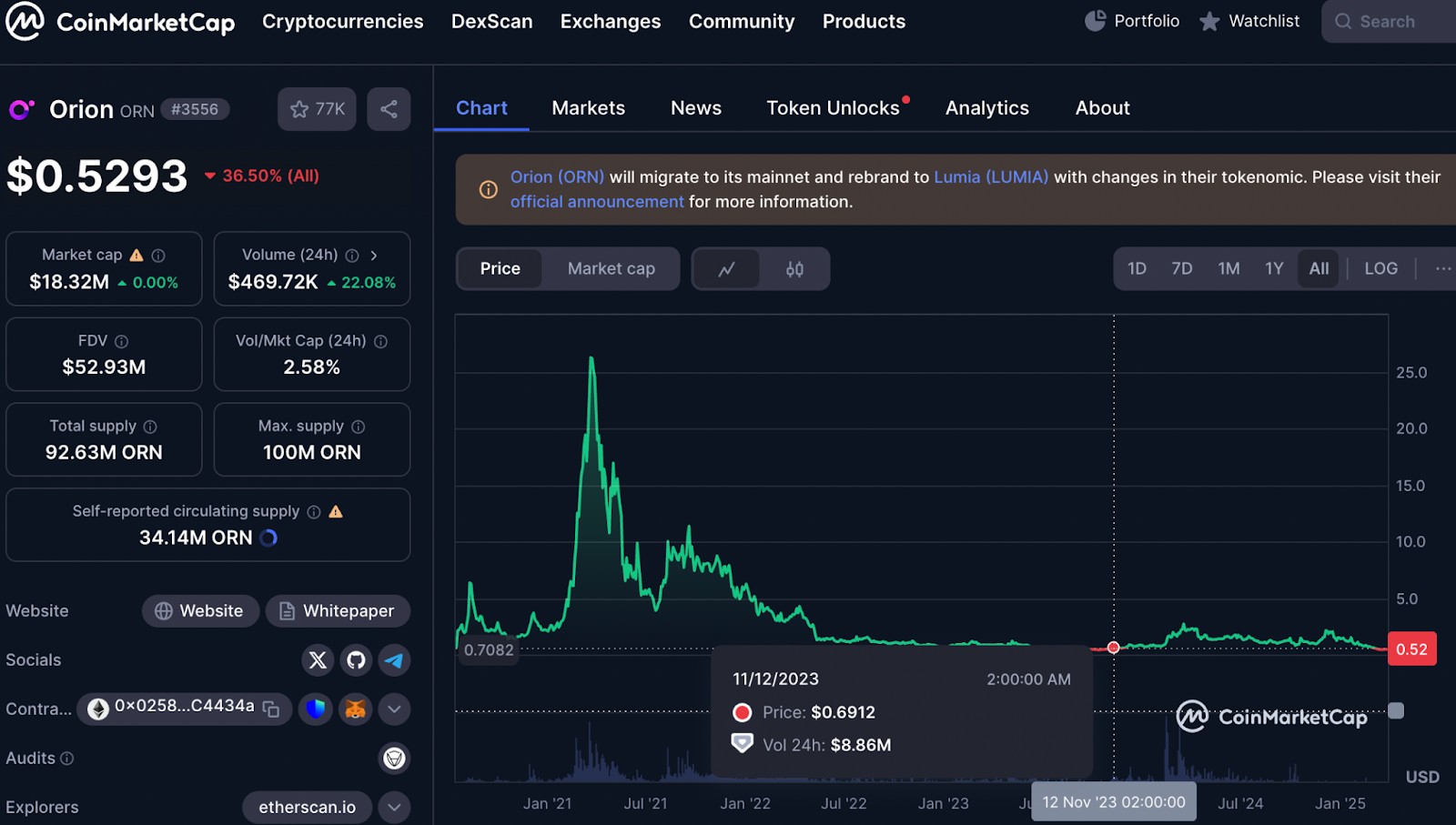Open Orion's GitHub social icon

point(356,660)
